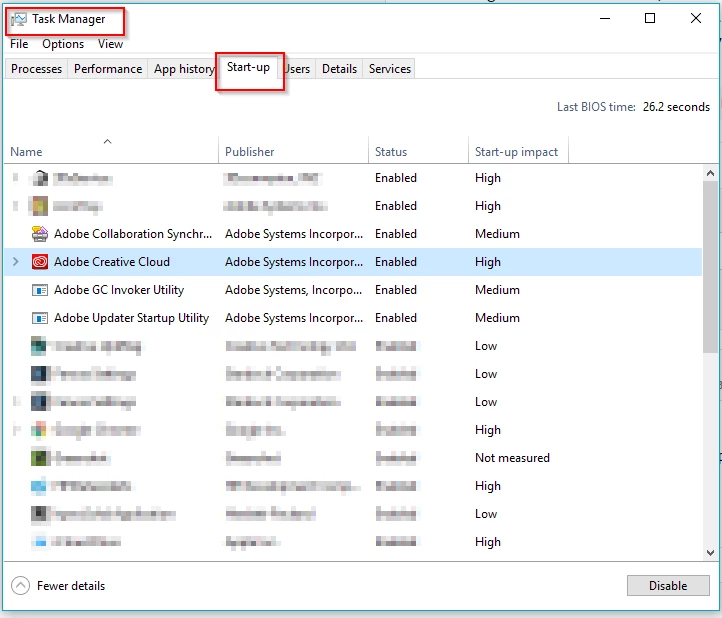
Task: Click the 26.2 seconds BIOS time value
Action: tap(676, 107)
